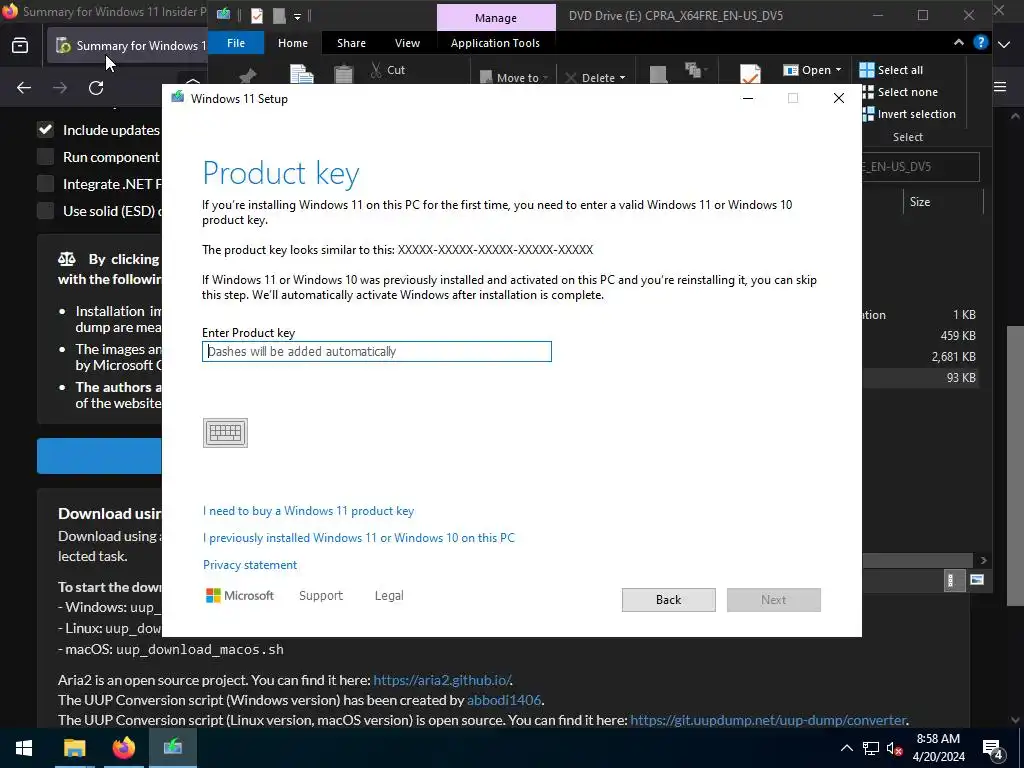1024x768 pixels.
Task: Click the Windows 11 Setup title icon
Action: [x=178, y=98]
